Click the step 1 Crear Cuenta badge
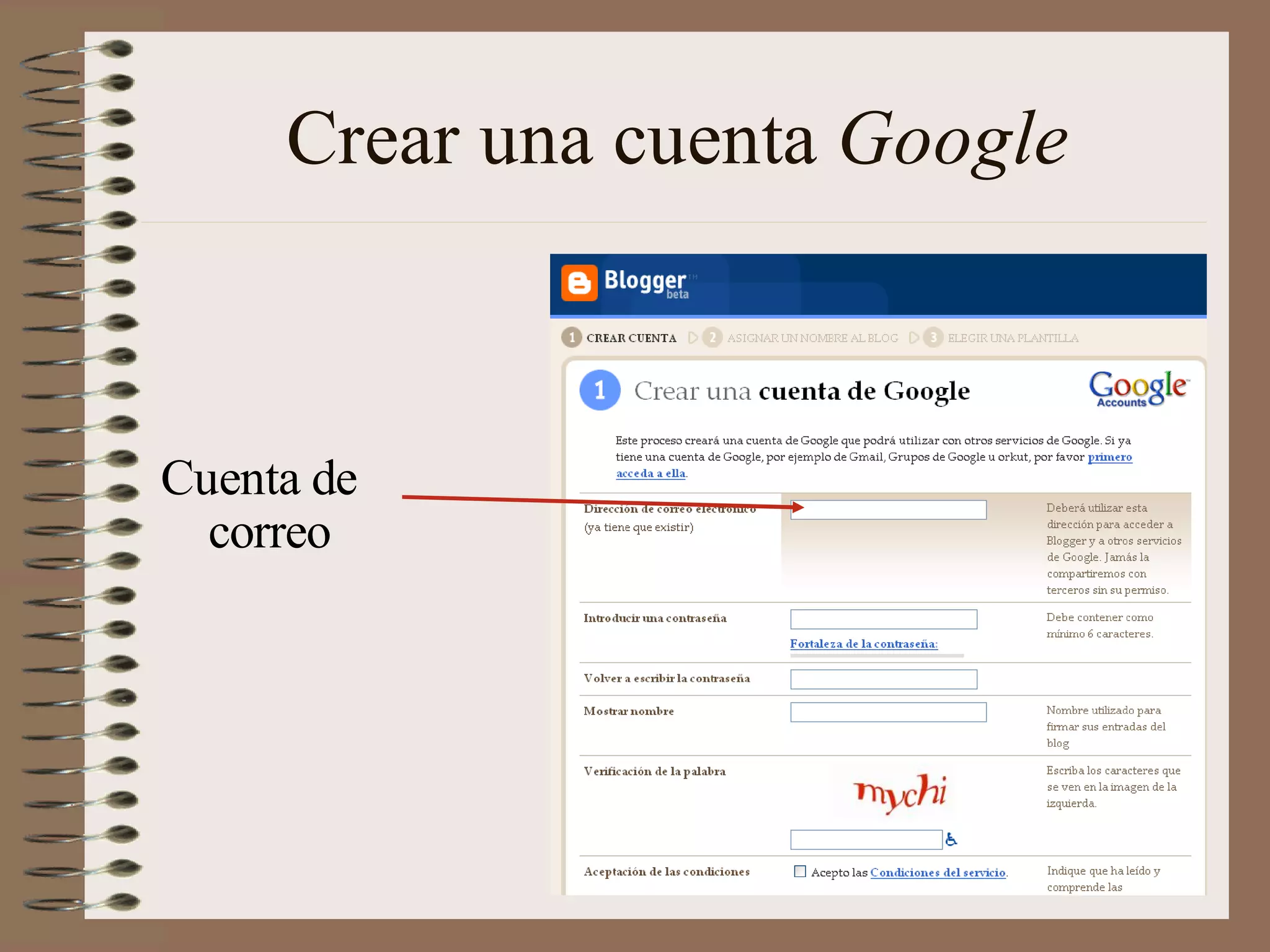The width and height of the screenshot is (1270, 952). click(572, 338)
